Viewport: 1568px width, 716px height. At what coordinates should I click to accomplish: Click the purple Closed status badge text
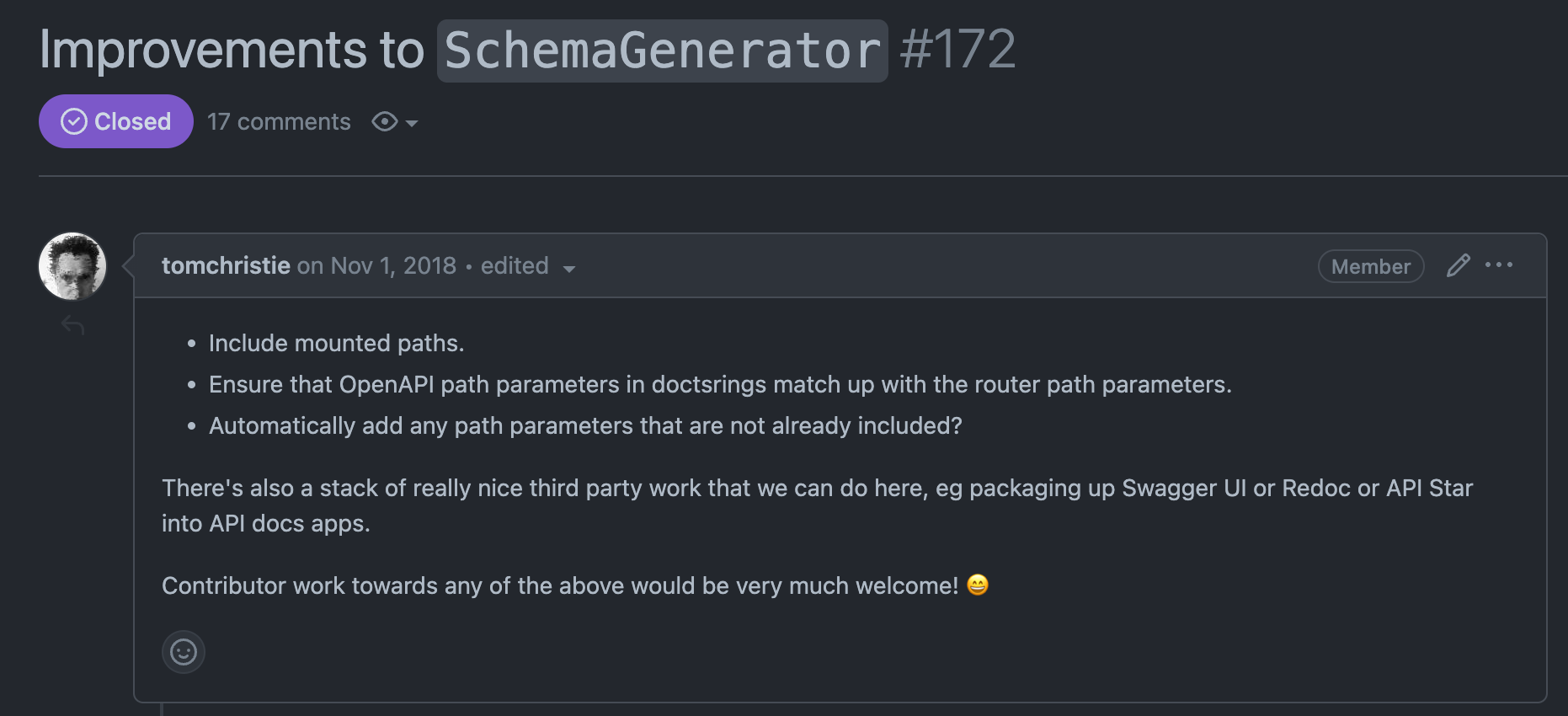click(132, 122)
